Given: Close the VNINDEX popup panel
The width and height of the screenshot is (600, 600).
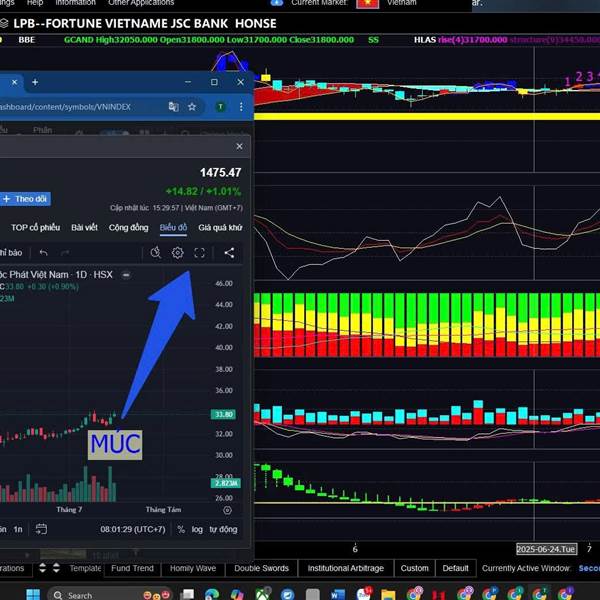Looking at the screenshot, I should pyautogui.click(x=240, y=146).
